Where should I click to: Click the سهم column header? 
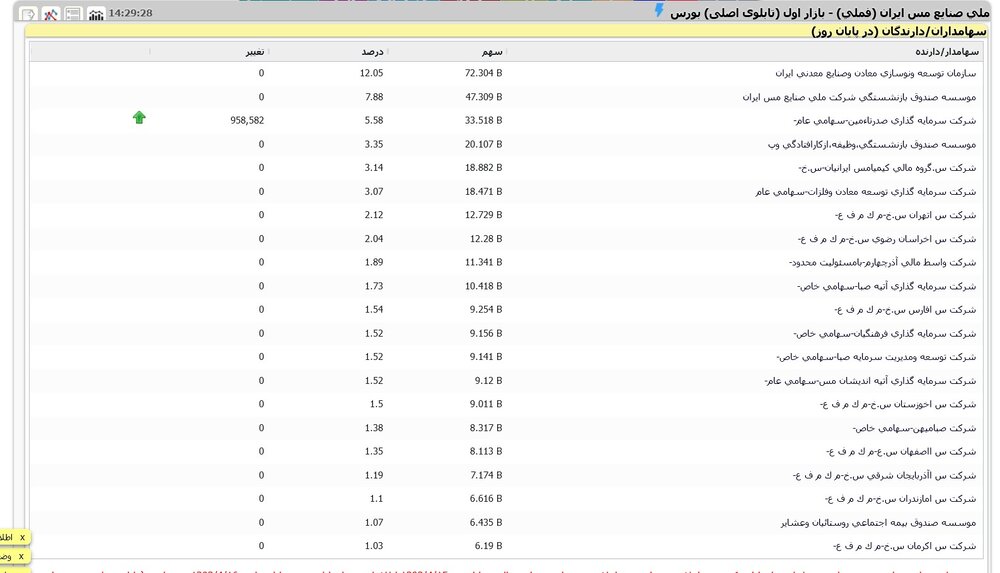coord(491,51)
